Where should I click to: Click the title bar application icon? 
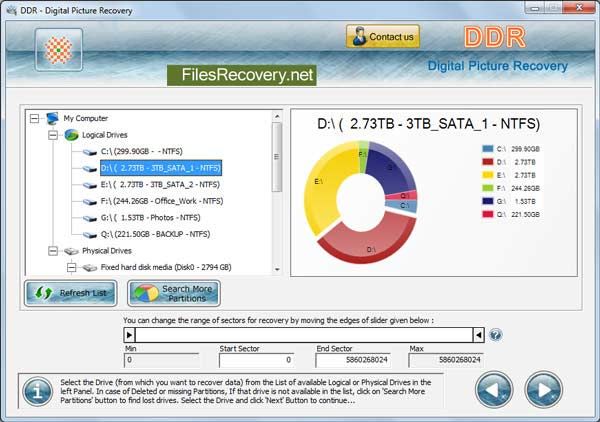pos(11,10)
